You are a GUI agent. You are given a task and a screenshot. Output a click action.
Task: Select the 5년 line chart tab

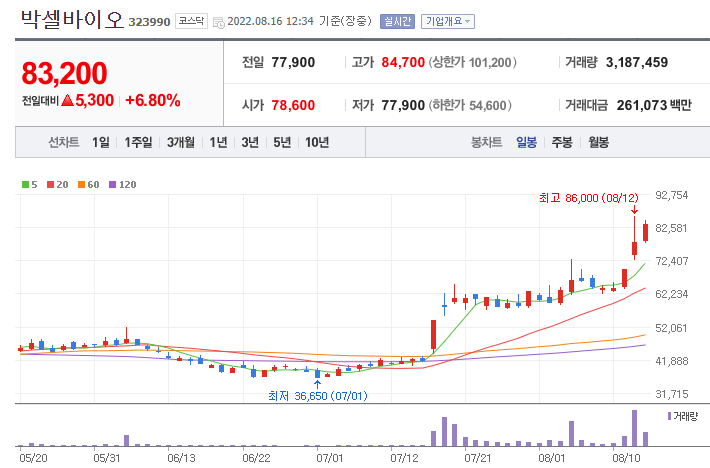click(282, 142)
